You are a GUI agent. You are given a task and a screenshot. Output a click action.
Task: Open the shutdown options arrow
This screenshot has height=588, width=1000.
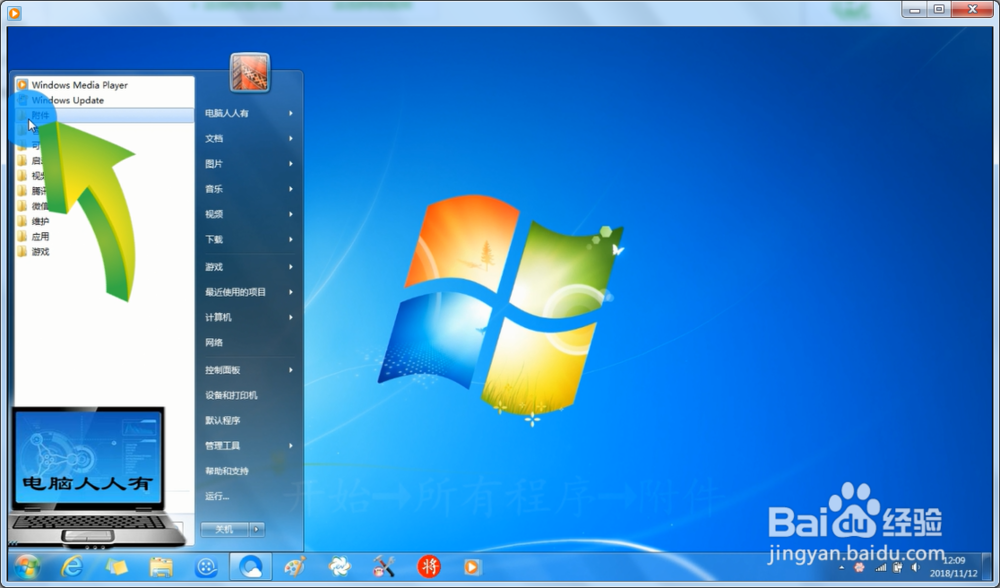pos(257,529)
